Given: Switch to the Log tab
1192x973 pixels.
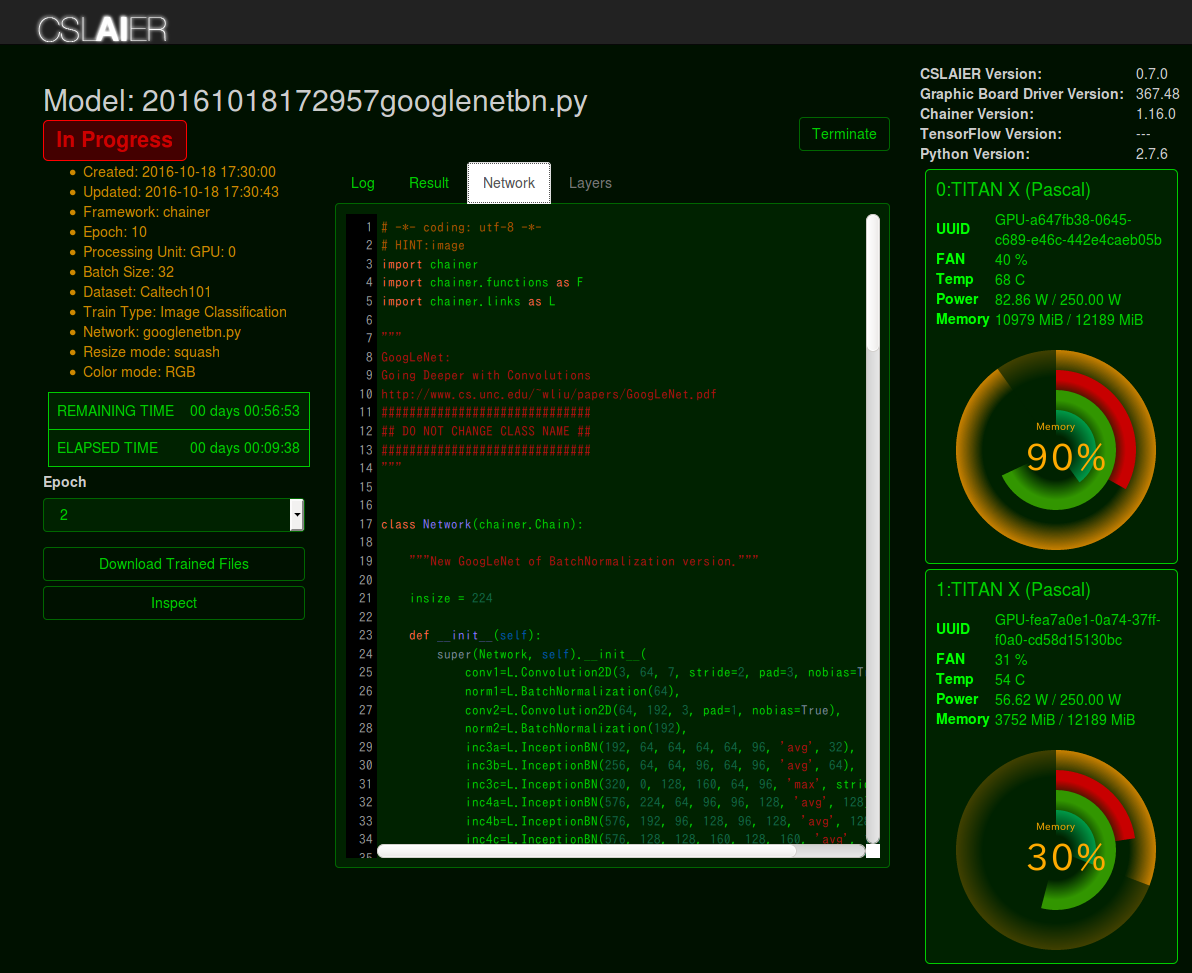Looking at the screenshot, I should click(363, 183).
